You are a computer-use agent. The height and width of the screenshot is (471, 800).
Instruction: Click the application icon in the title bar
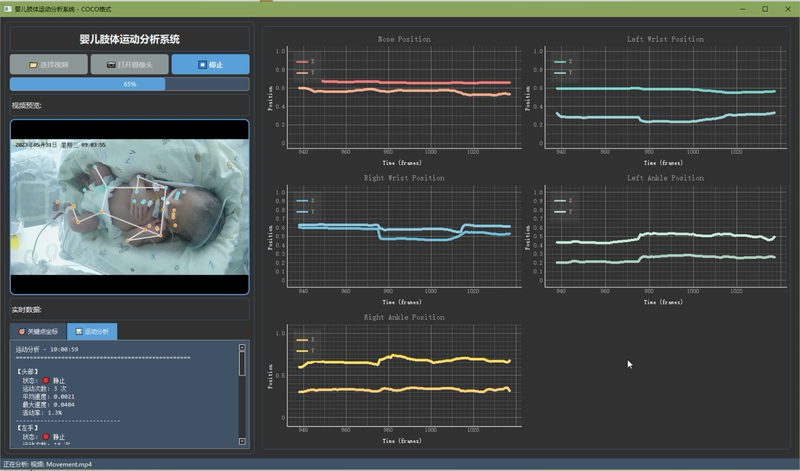[x=7, y=8]
